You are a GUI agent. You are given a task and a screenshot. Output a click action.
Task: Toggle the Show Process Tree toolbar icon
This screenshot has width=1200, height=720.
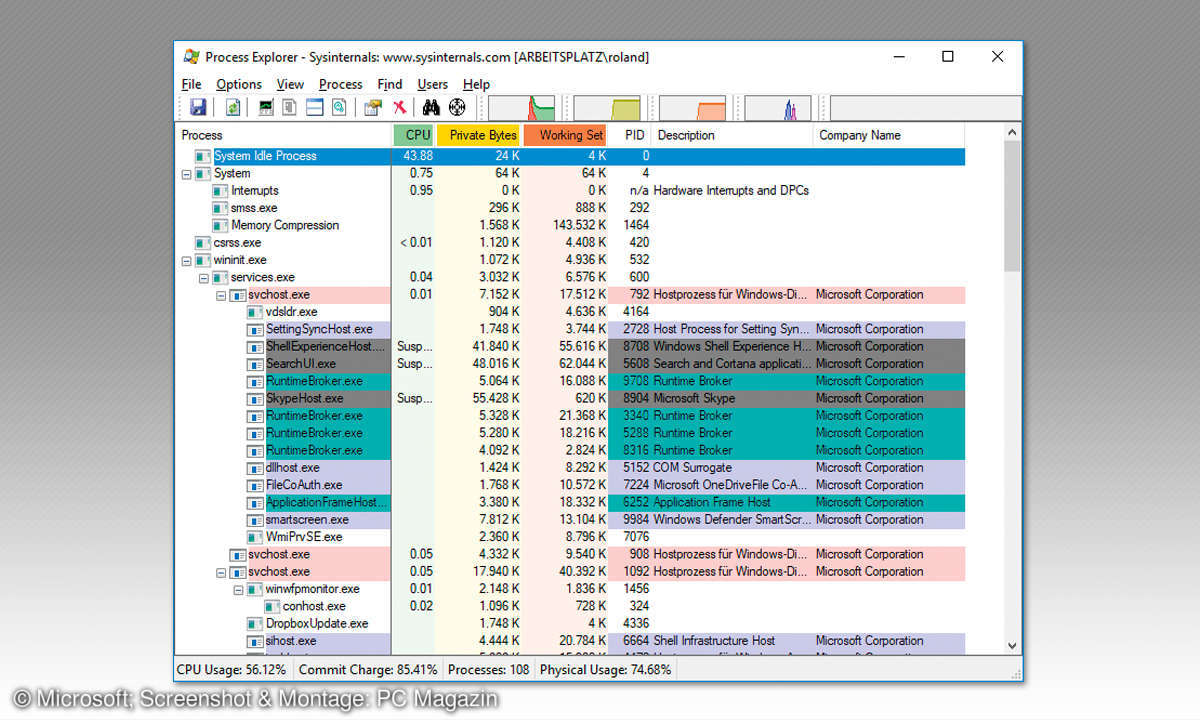click(290, 108)
